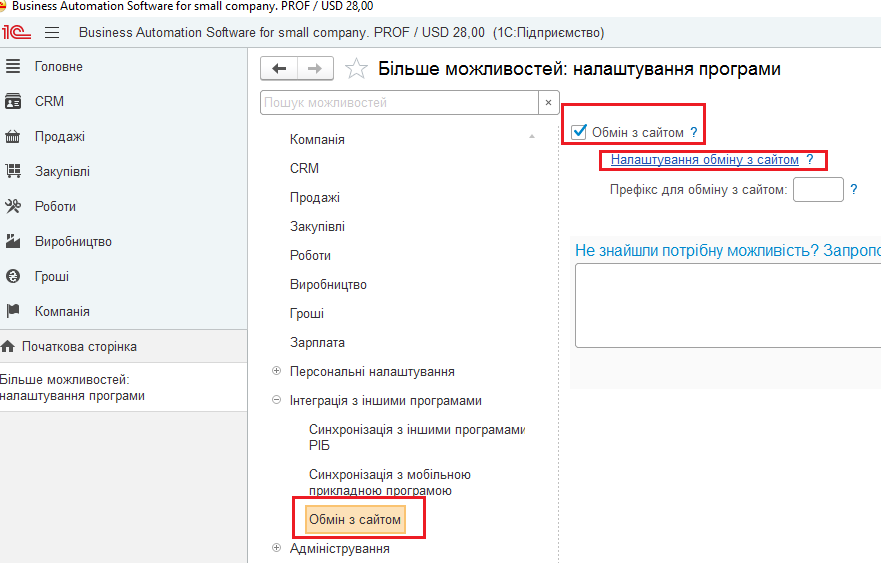Open help question mark beside Обмін з сайтом checkbox
The width and height of the screenshot is (881, 563).
[694, 133]
